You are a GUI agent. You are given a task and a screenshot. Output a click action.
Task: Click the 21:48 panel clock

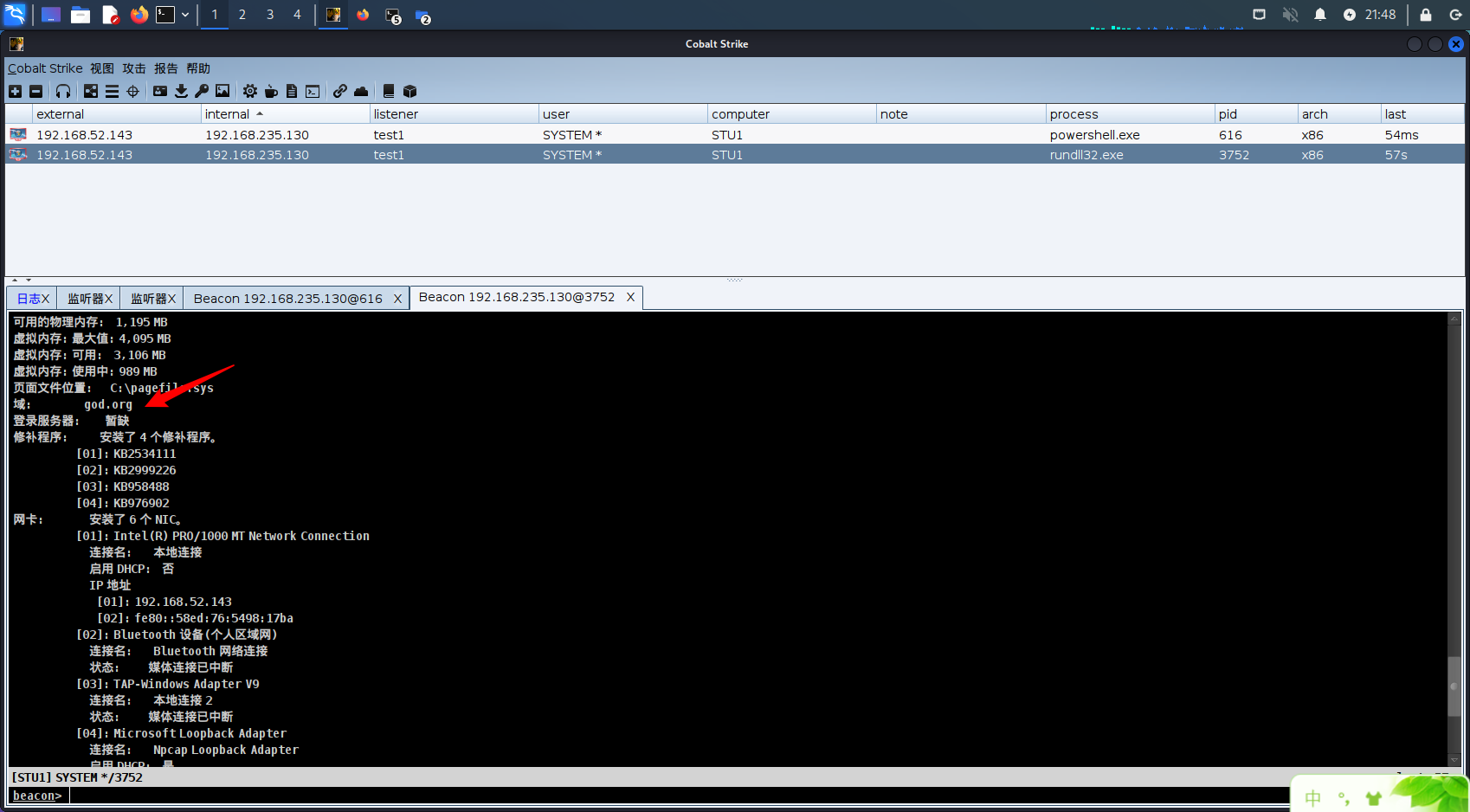click(x=1380, y=15)
